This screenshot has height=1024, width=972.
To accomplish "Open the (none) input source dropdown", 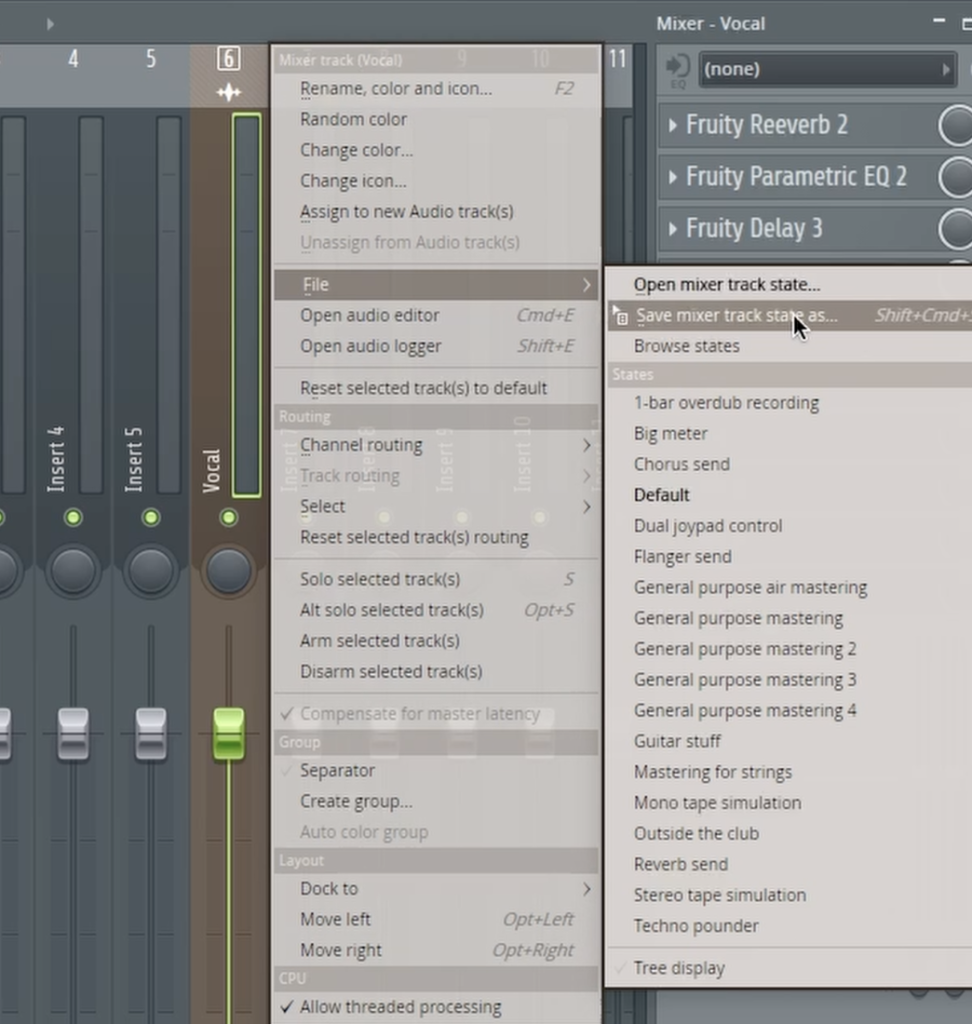I will click(825, 69).
